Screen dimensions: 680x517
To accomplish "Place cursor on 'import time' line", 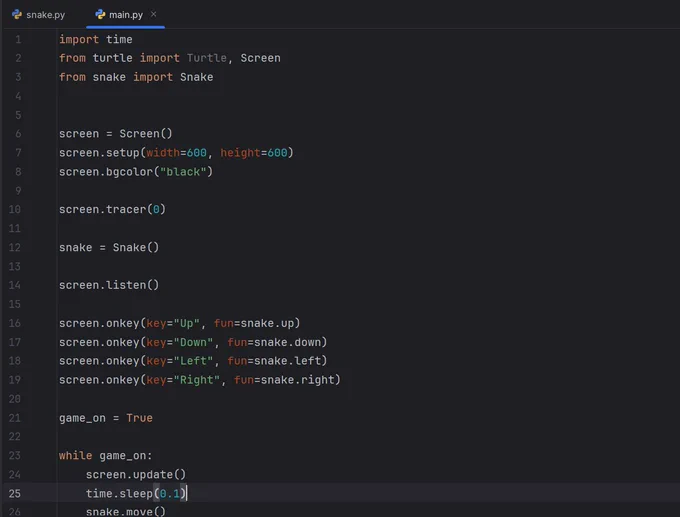I will tap(96, 39).
